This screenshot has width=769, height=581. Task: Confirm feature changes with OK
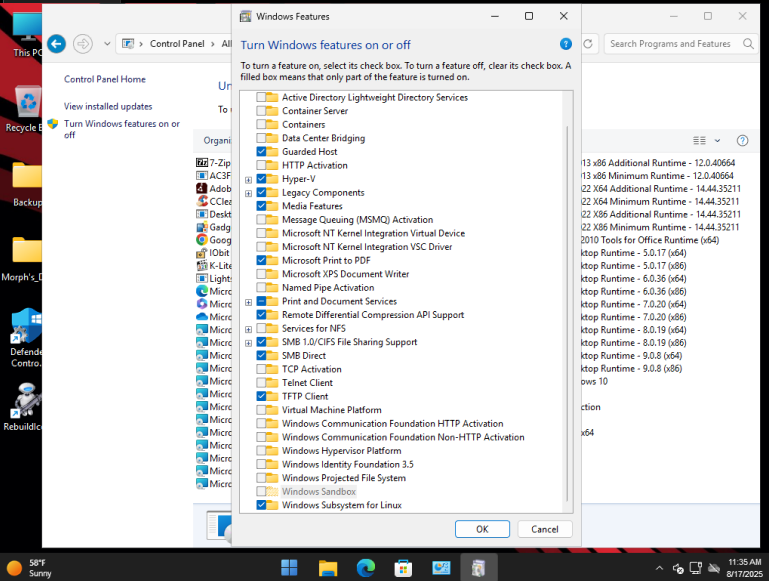tap(482, 529)
